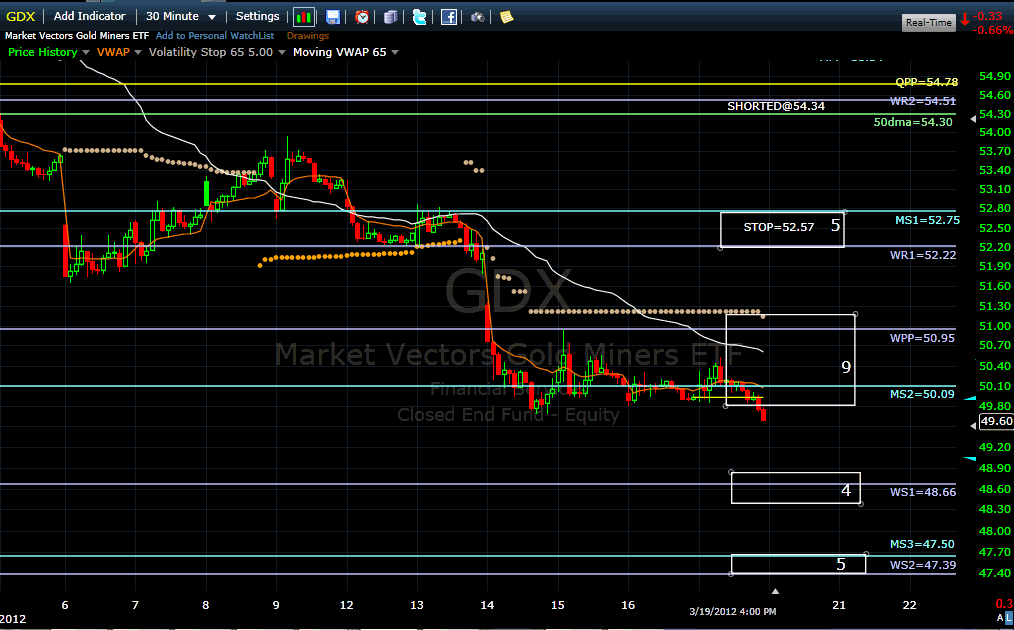
Task: Expand the Moving VWAP 65 dropdown
Action: tap(394, 52)
